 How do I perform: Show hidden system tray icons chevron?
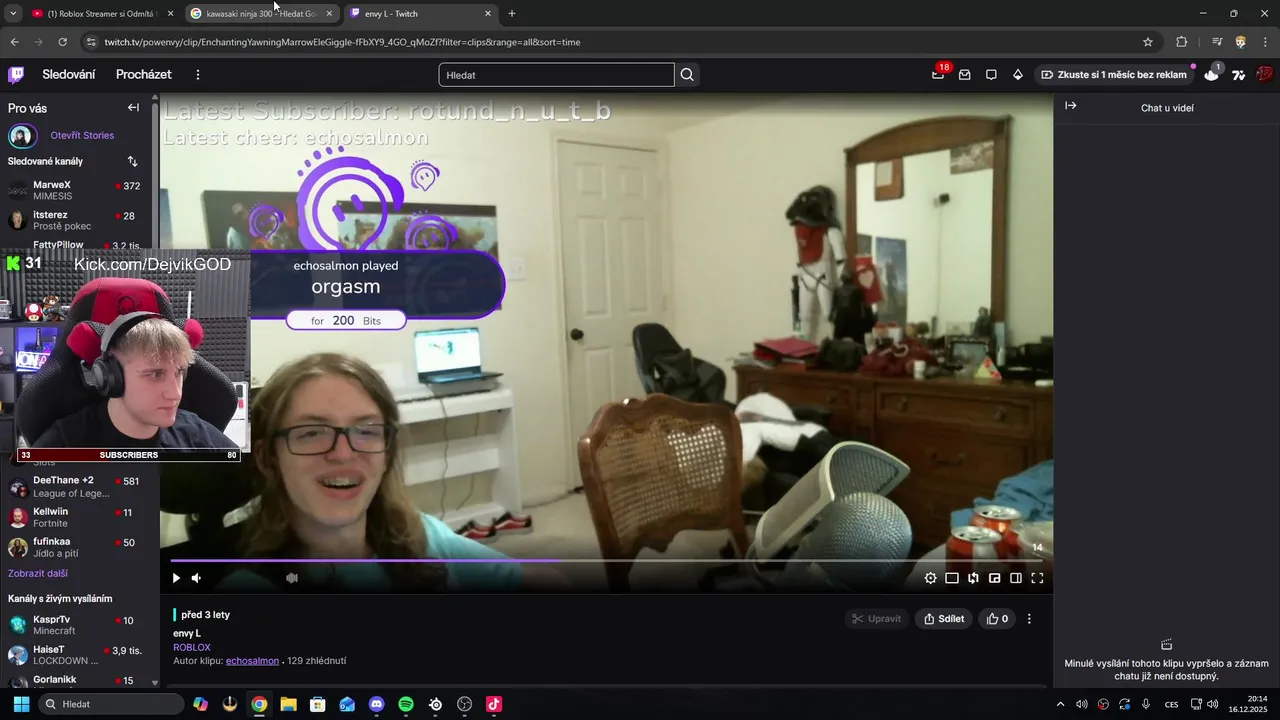click(1060, 704)
